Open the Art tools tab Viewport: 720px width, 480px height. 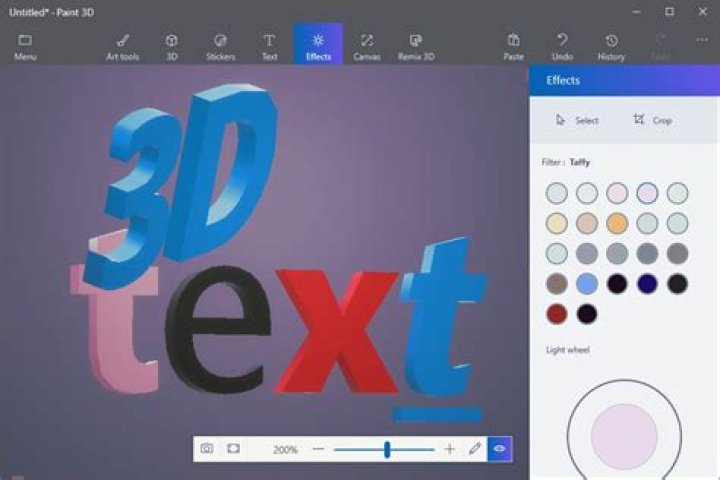[x=122, y=46]
